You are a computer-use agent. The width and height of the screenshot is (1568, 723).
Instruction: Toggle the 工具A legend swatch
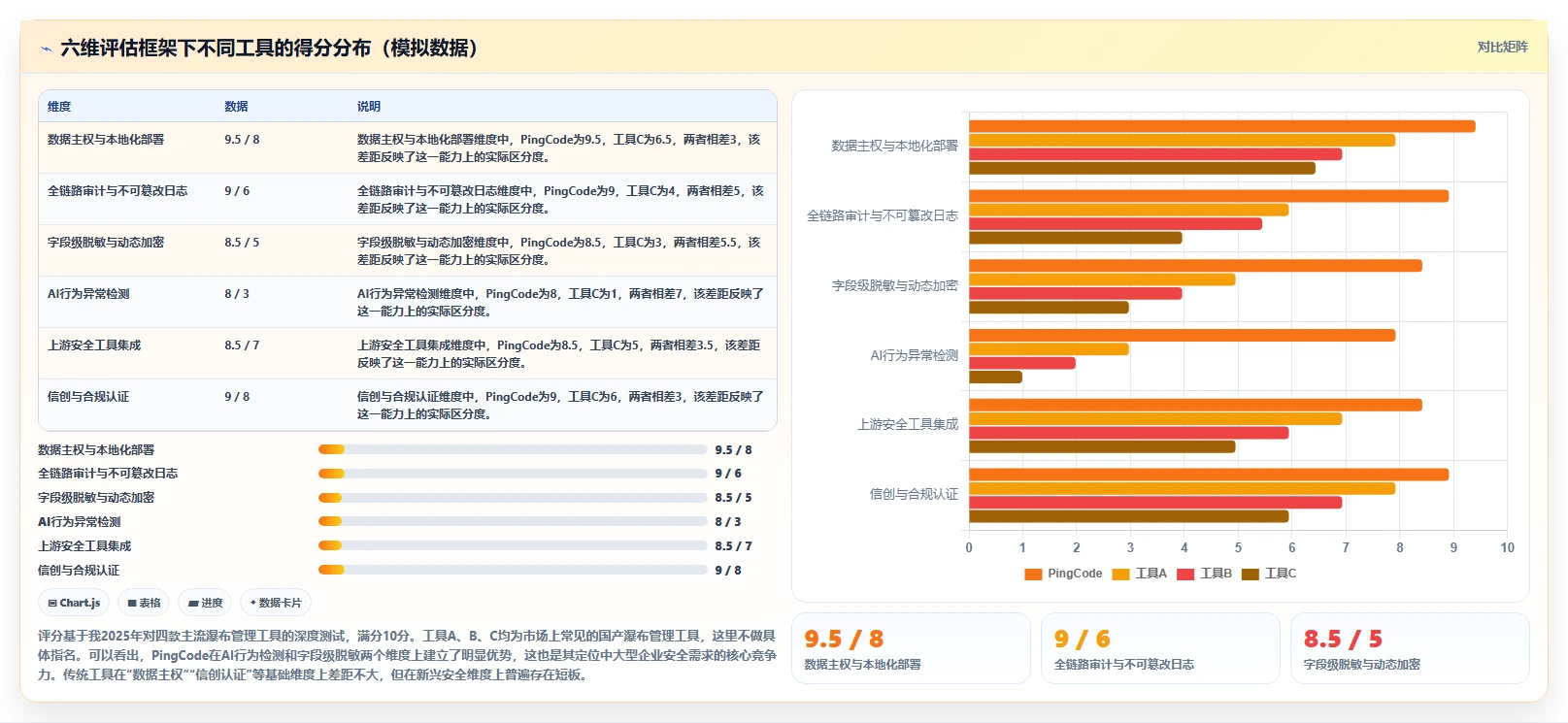click(x=1120, y=574)
